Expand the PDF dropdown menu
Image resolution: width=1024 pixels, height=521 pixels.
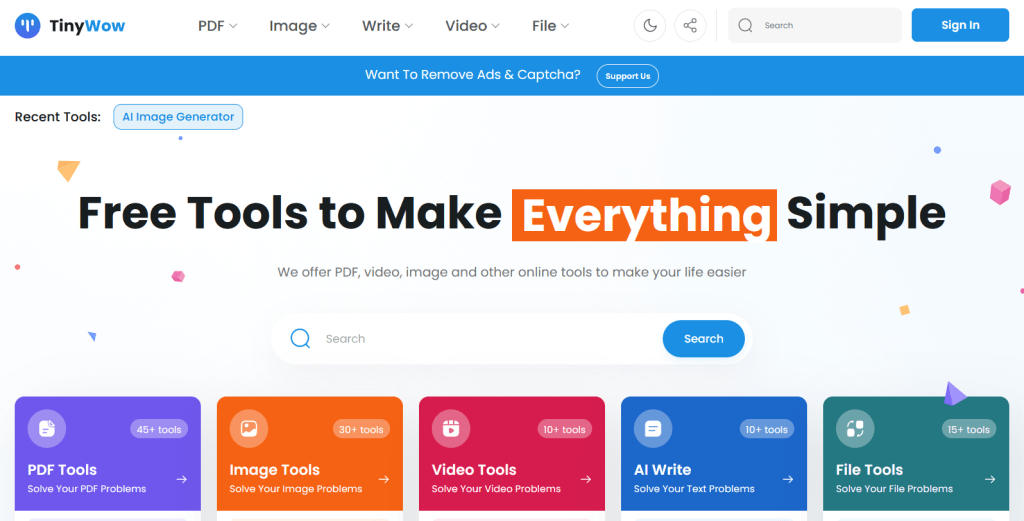point(217,26)
